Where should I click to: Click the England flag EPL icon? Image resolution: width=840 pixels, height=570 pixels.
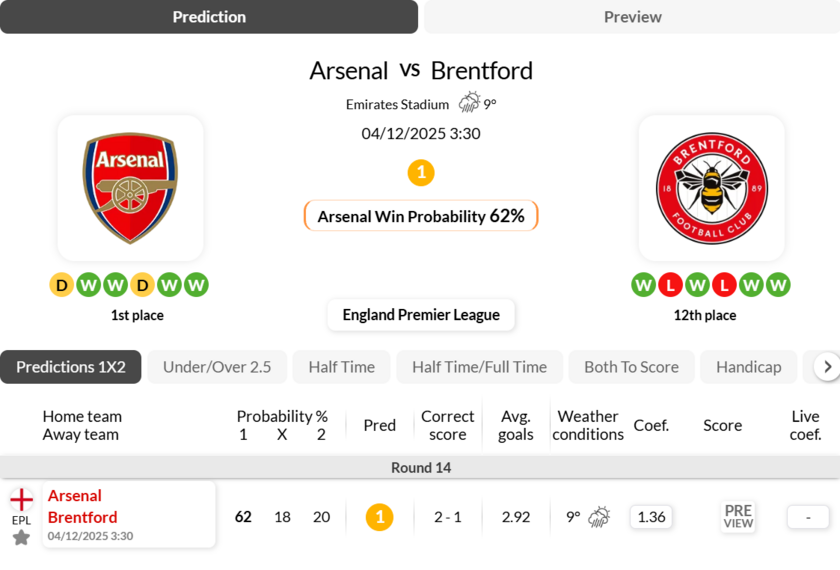pyautogui.click(x=21, y=499)
